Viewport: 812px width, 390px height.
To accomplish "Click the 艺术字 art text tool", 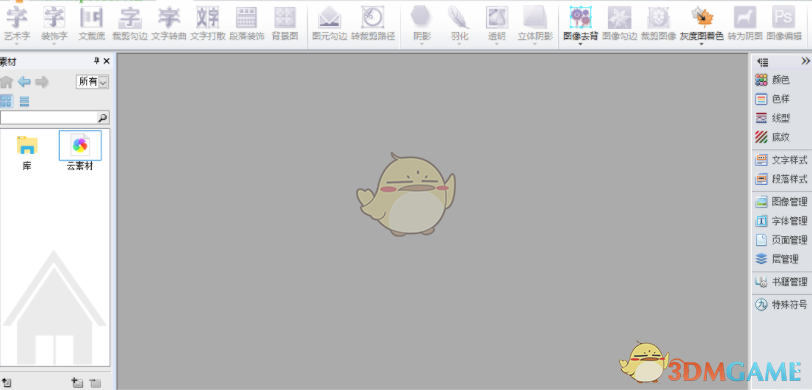I will point(17,23).
